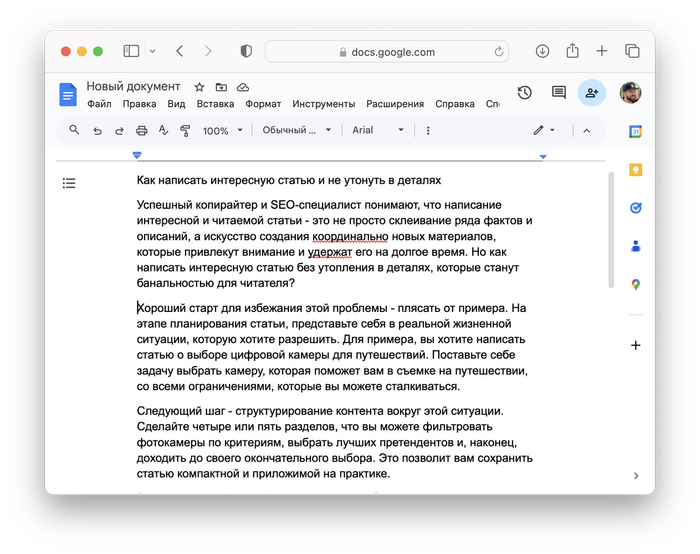The height and width of the screenshot is (554, 700).
Task: Click the underlined word удержат
Action: click(x=330, y=252)
